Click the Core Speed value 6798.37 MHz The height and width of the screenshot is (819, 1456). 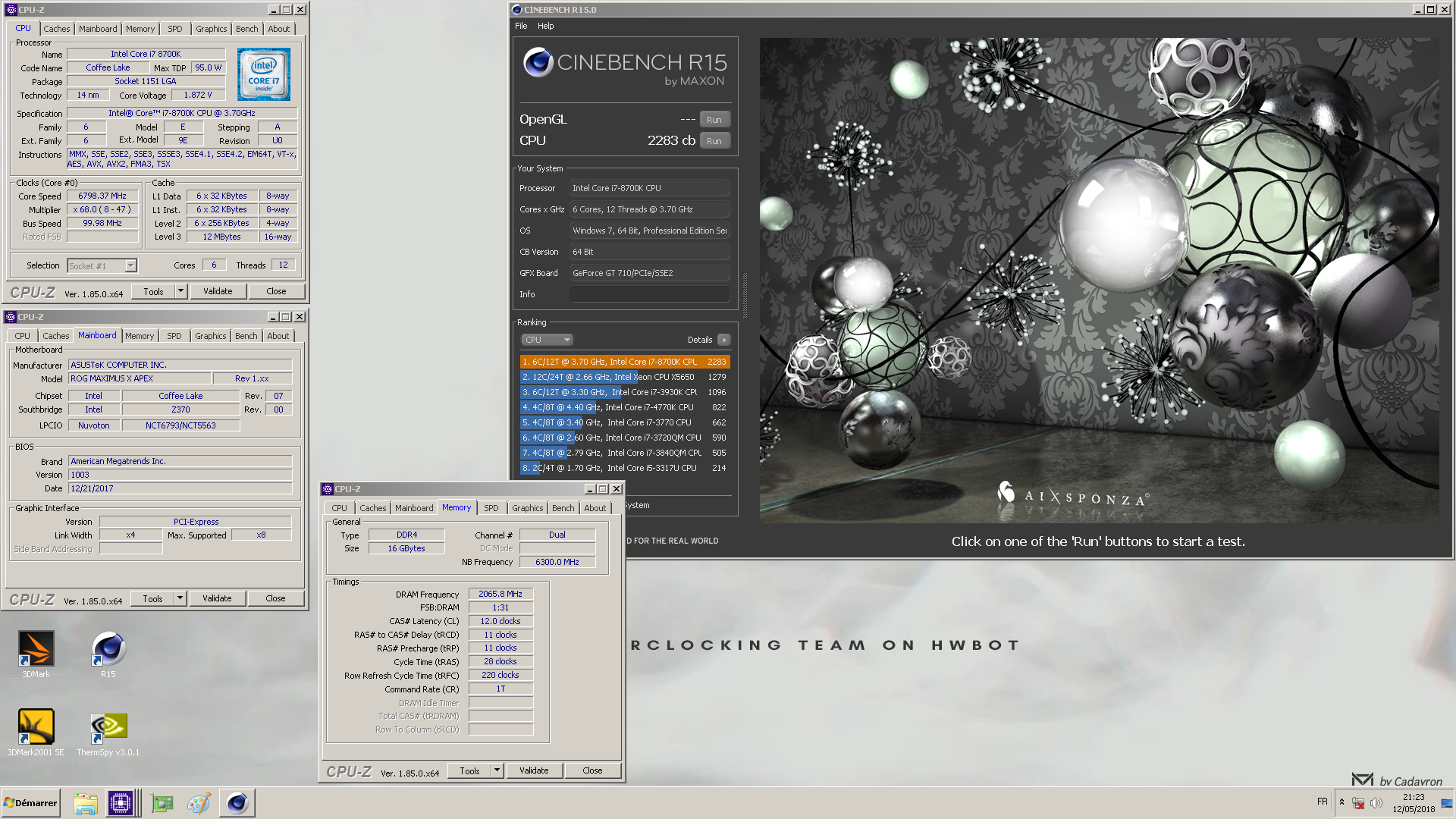click(102, 196)
